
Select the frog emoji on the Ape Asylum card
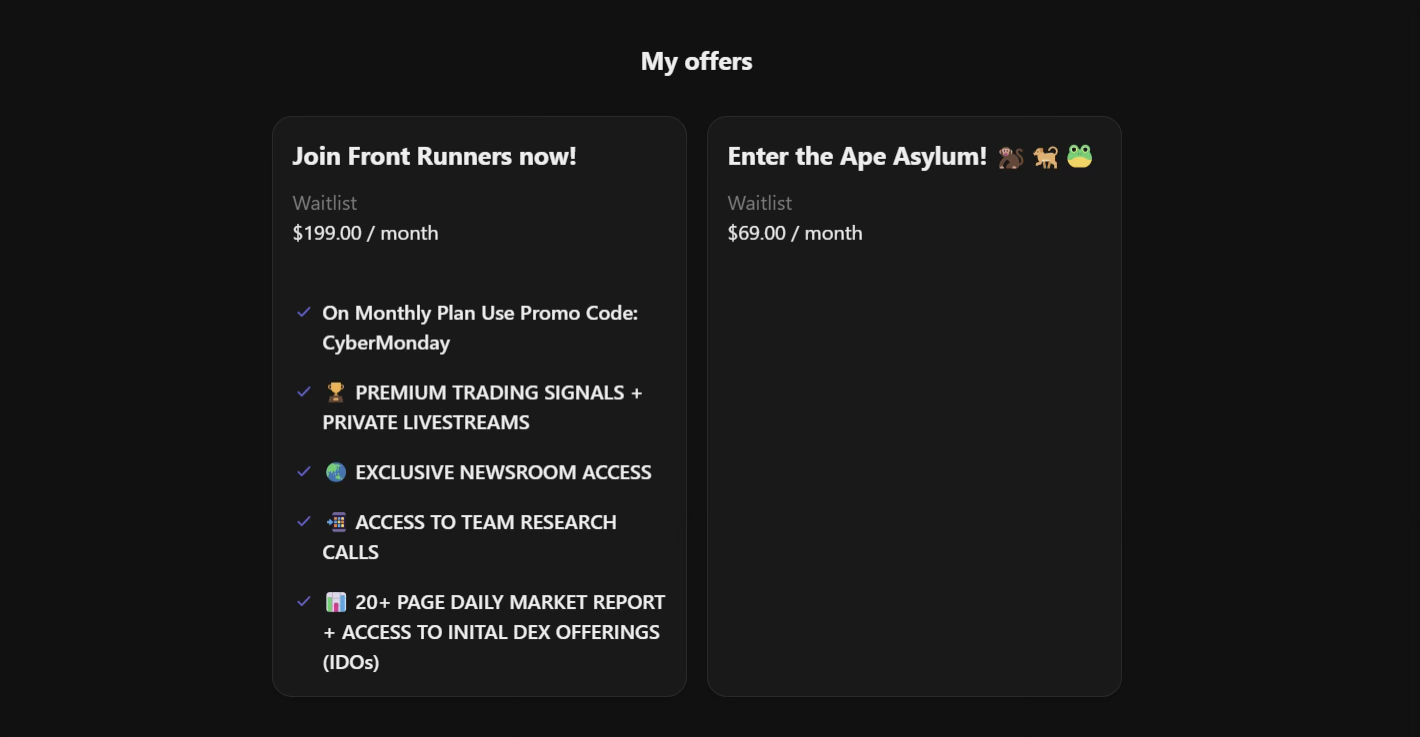tap(1079, 156)
